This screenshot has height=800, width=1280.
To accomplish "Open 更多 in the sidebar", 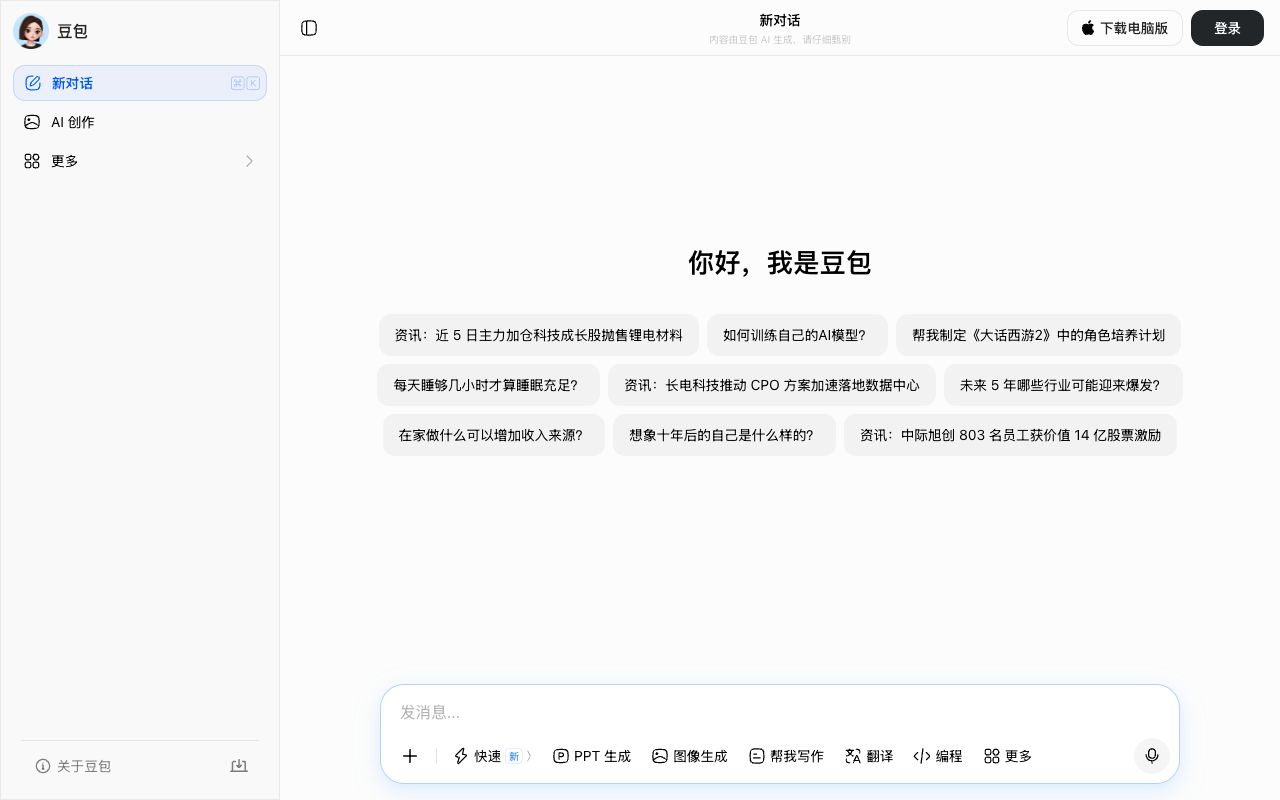I will (x=140, y=161).
